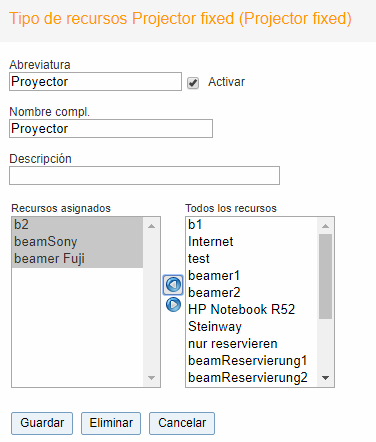Image resolution: width=376 pixels, height=442 pixels.
Task: Select Steinway resource in list
Action: click(252, 327)
